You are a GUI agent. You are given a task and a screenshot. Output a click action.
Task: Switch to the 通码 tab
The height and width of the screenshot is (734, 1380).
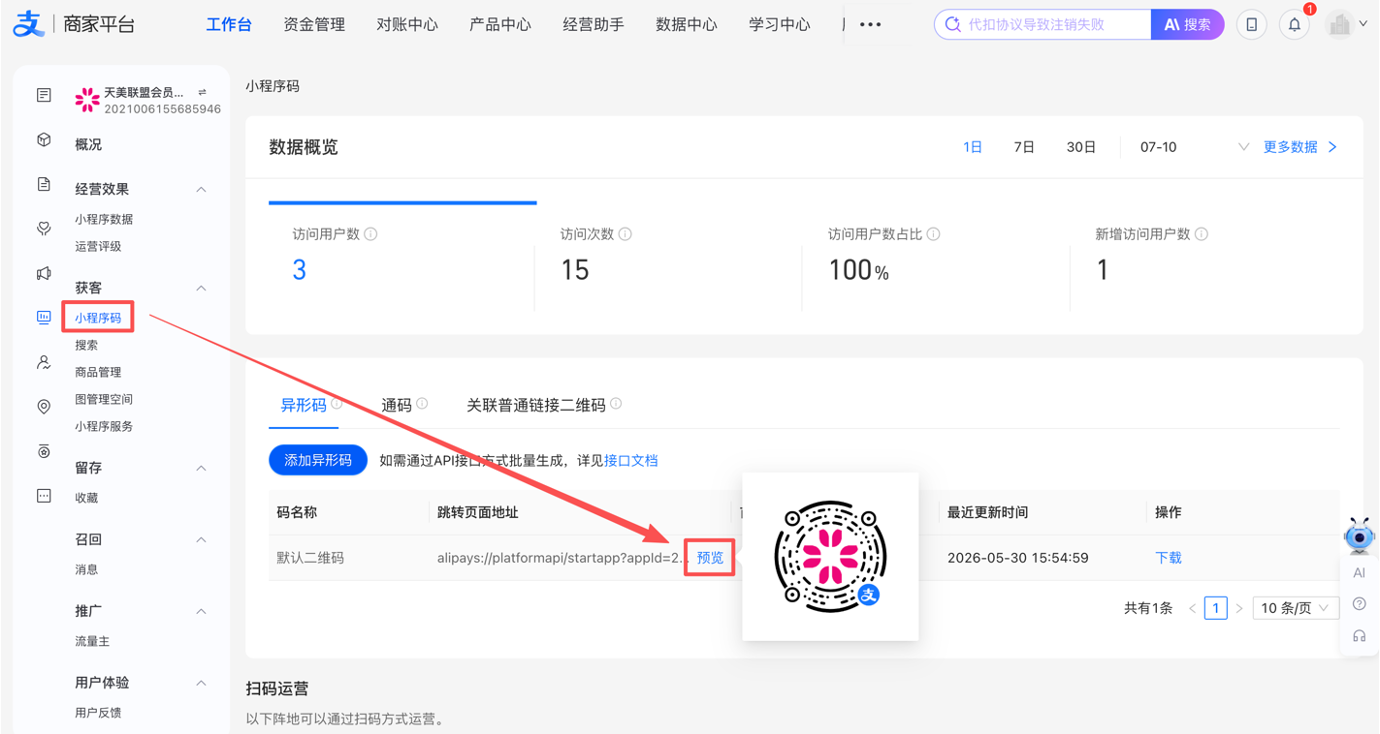(397, 405)
